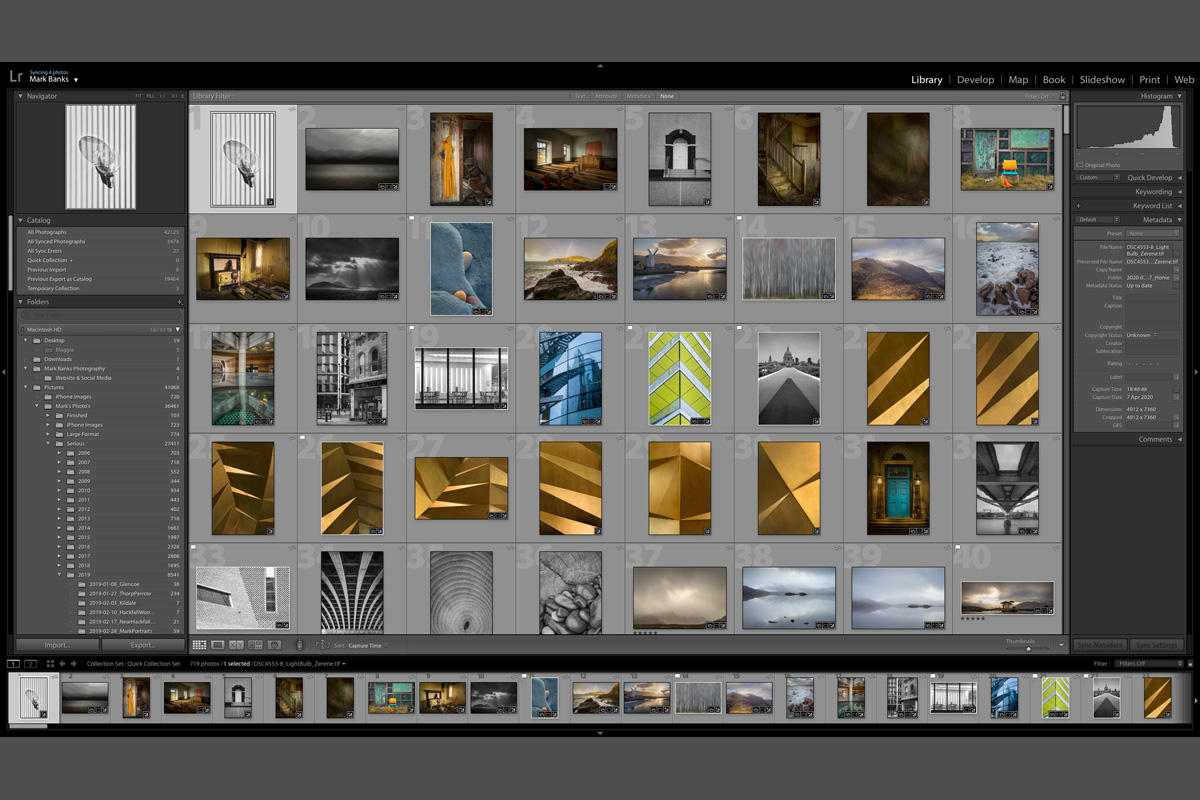Screen dimensions: 1200x800
Task: Open Compare view (XY icon)
Action: (x=237, y=646)
